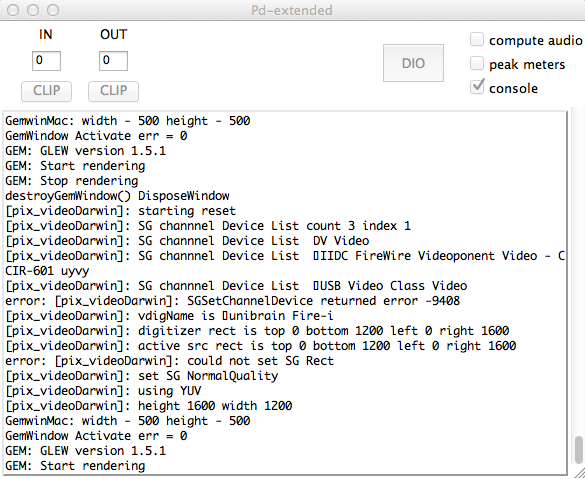This screenshot has width=585, height=479.
Task: Enable the compute audio checkbox
Action: click(x=477, y=39)
